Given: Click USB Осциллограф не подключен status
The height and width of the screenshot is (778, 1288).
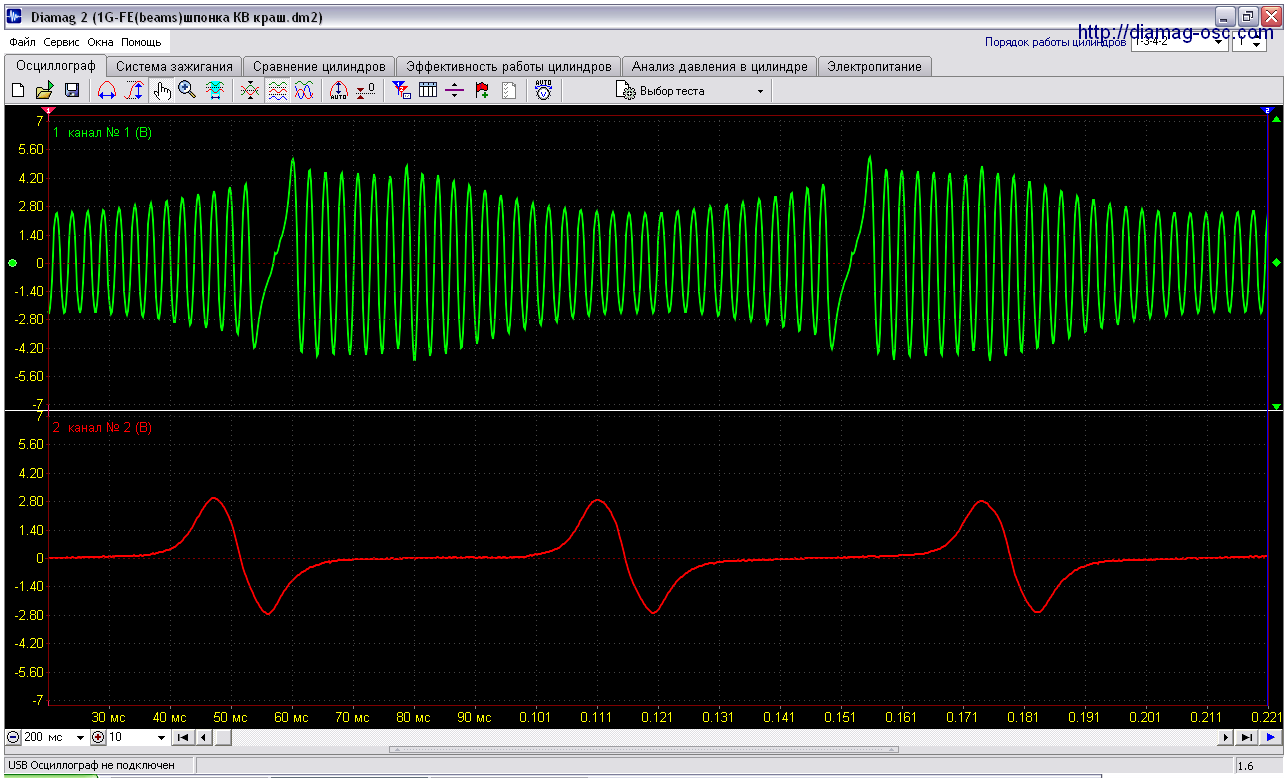Looking at the screenshot, I should coord(91,766).
